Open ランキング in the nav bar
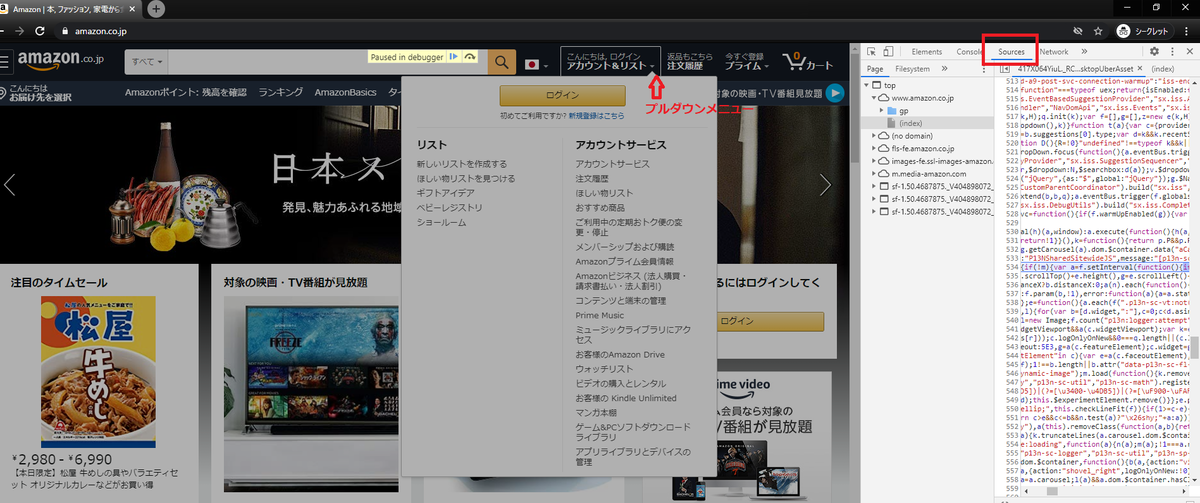Screen dimensions: 1200x503 coord(281,93)
